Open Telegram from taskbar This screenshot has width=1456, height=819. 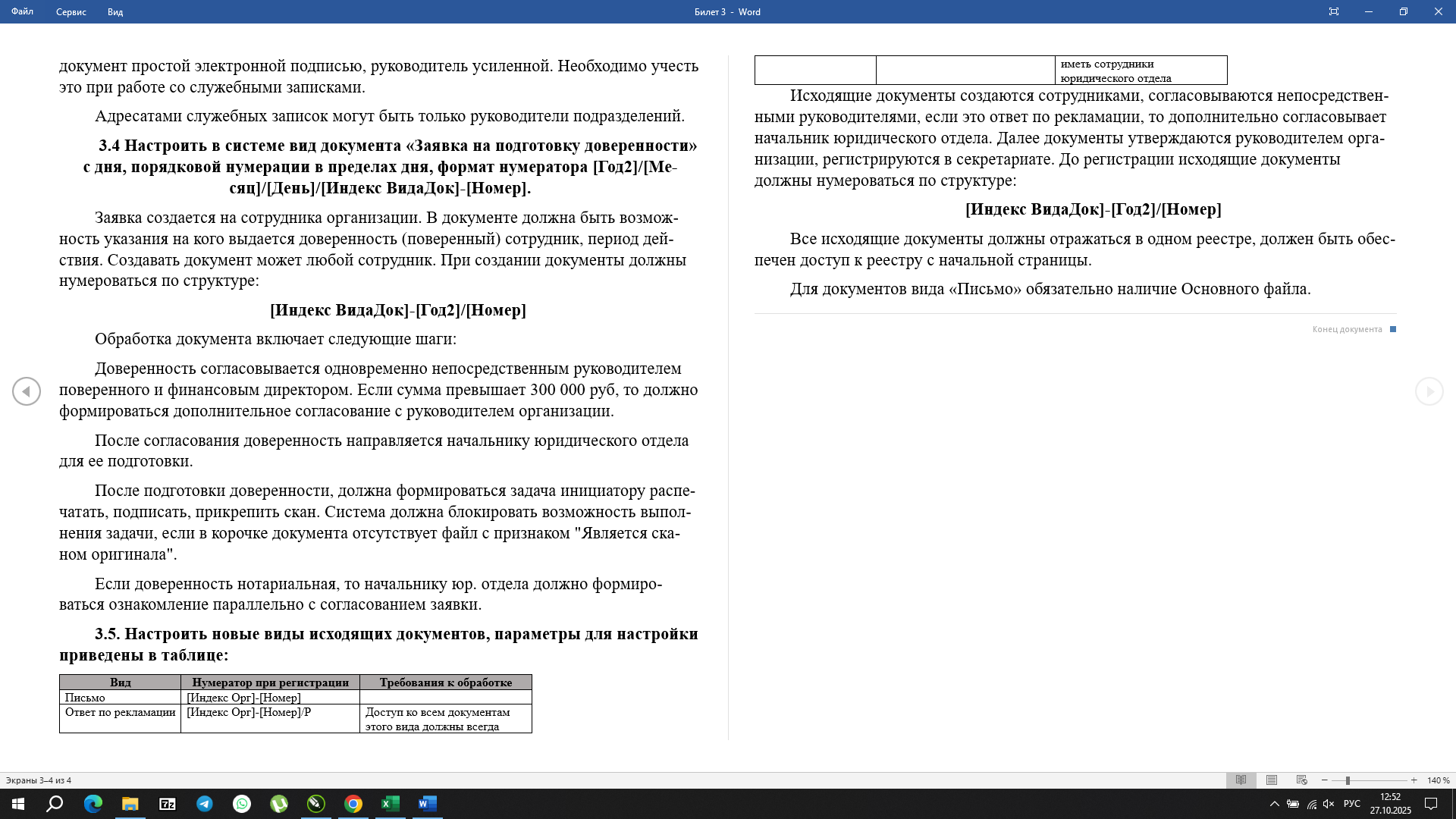pyautogui.click(x=205, y=804)
